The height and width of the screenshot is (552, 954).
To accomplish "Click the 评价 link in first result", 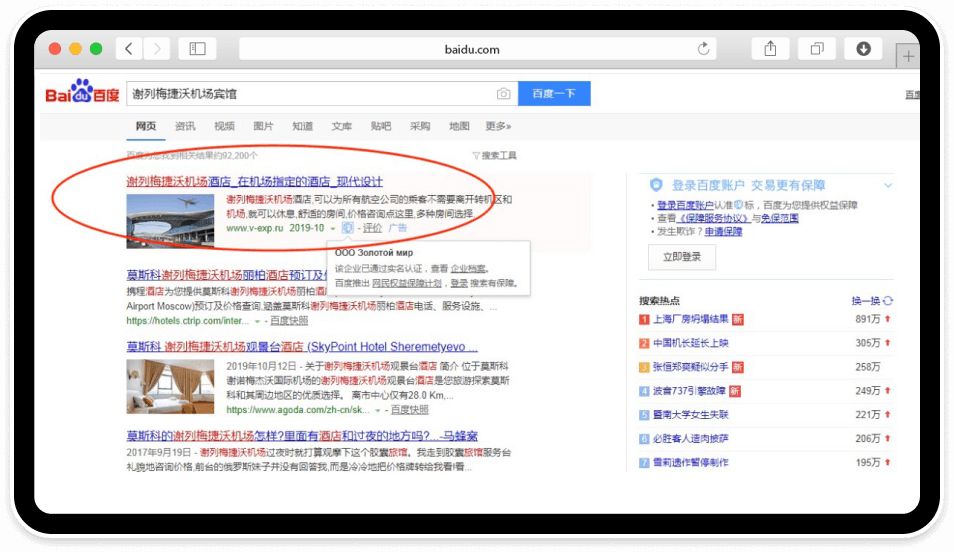I will 372,228.
